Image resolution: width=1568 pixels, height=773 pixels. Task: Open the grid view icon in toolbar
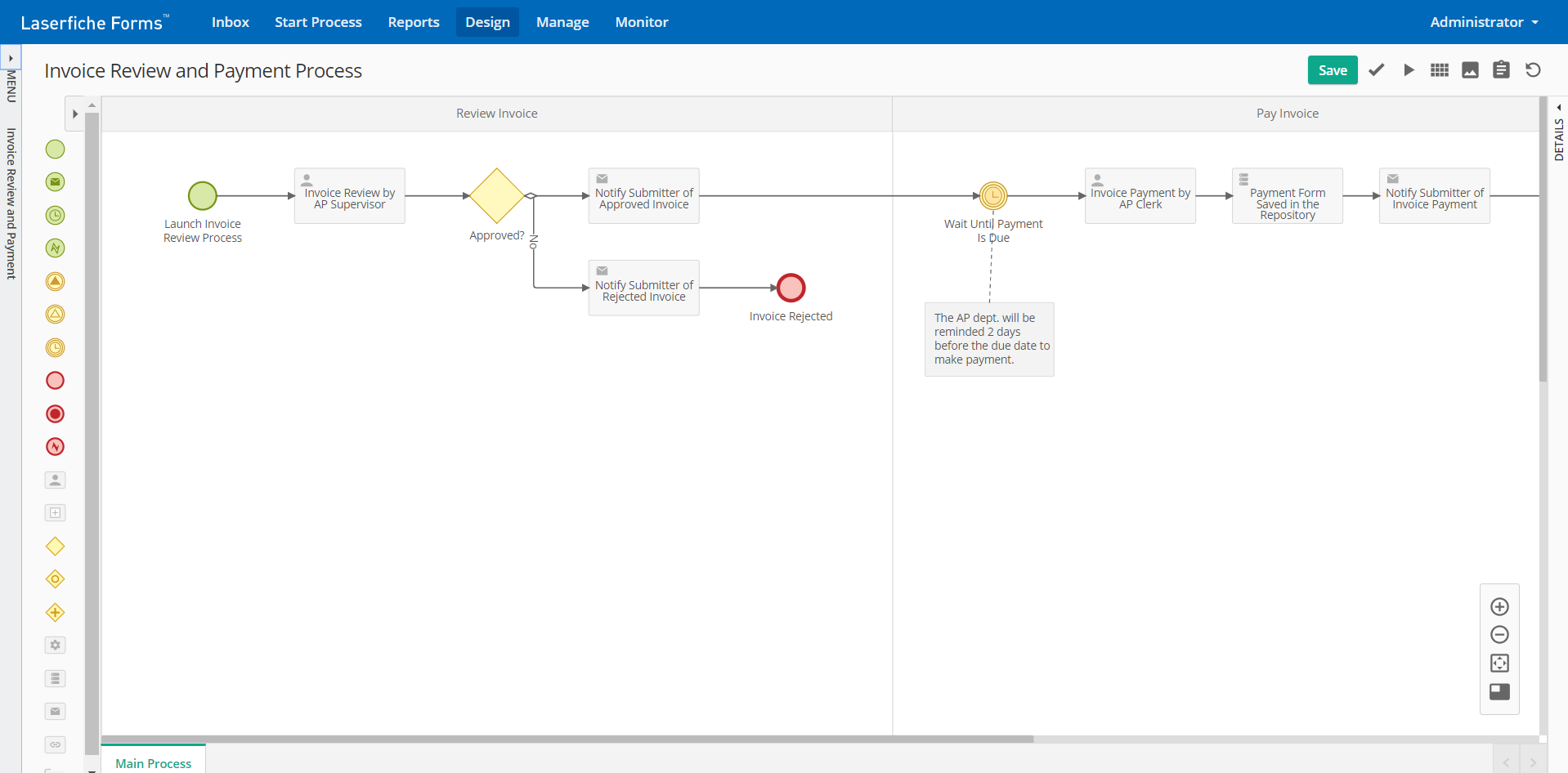[x=1440, y=70]
